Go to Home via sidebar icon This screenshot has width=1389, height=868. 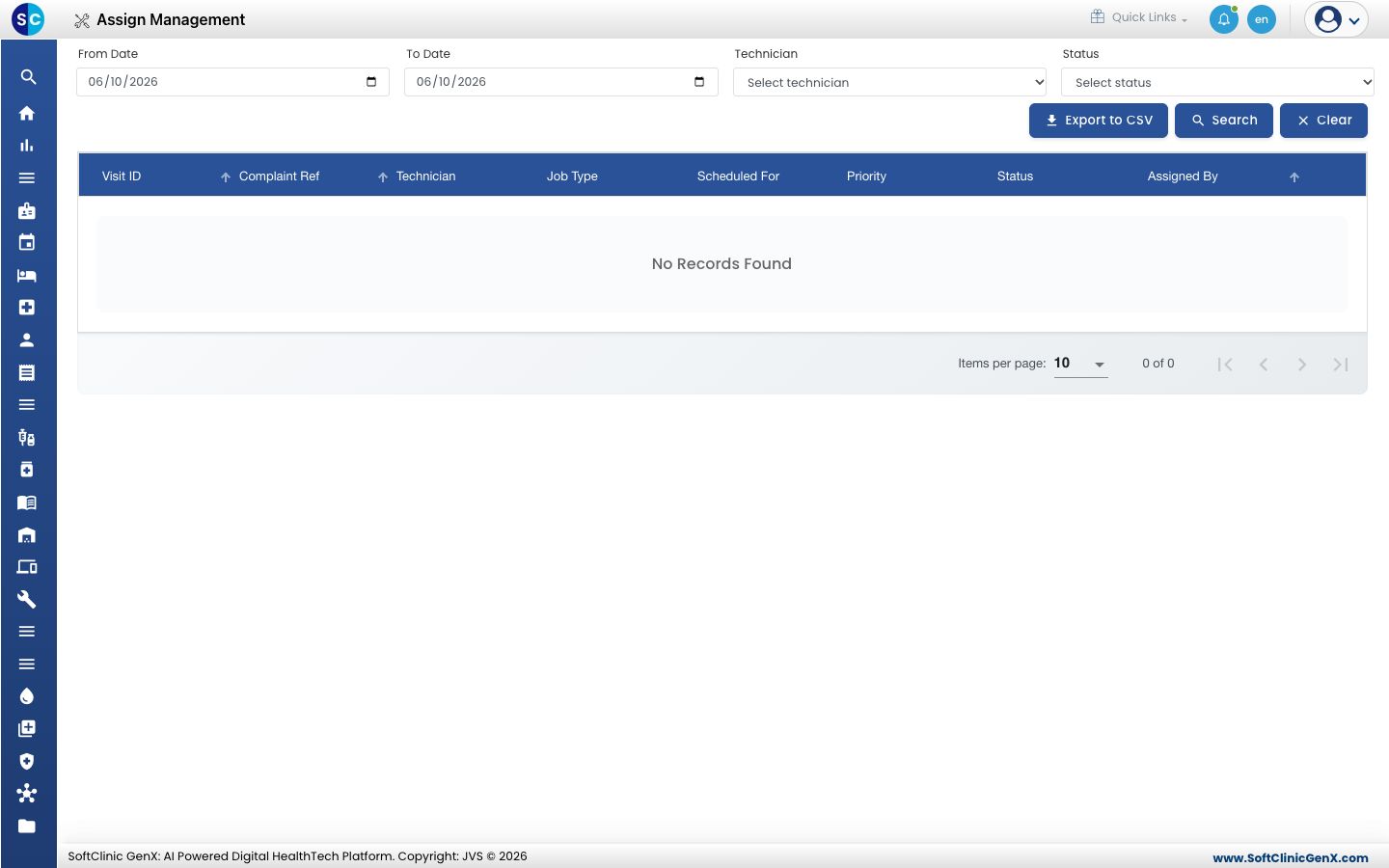click(27, 113)
